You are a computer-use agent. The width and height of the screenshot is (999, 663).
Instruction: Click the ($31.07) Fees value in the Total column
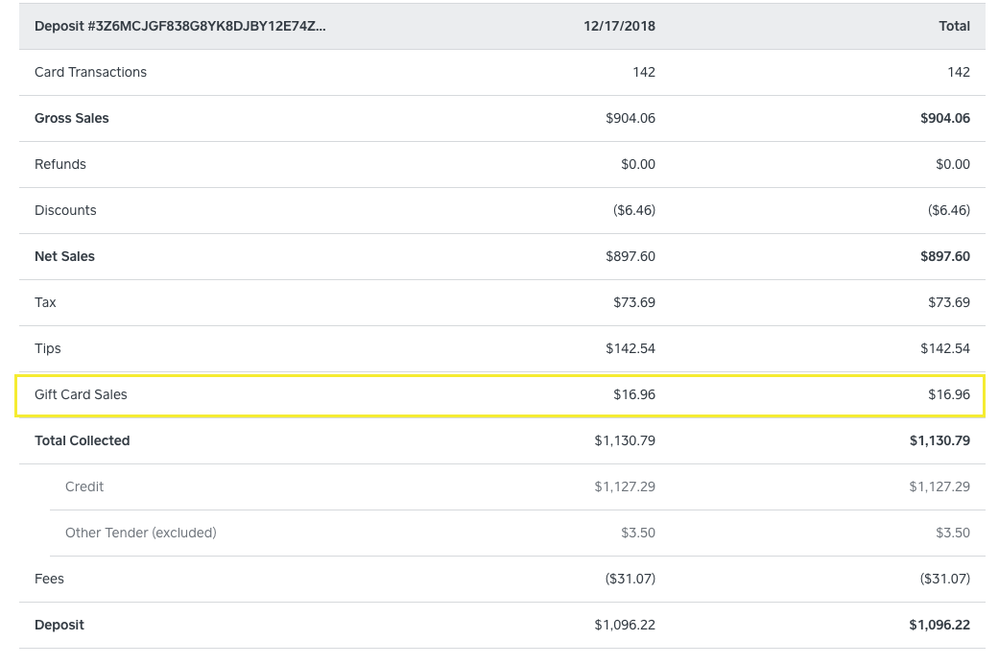[943, 578]
